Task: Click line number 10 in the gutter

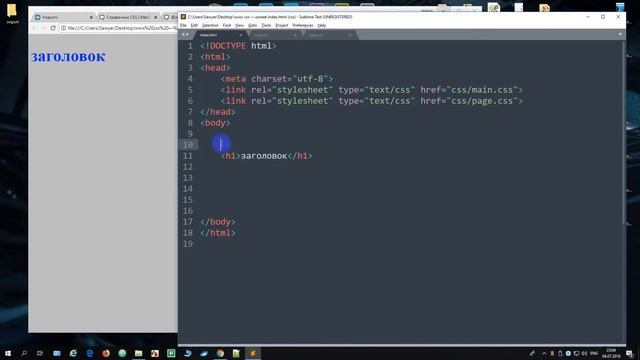Action: coord(188,144)
